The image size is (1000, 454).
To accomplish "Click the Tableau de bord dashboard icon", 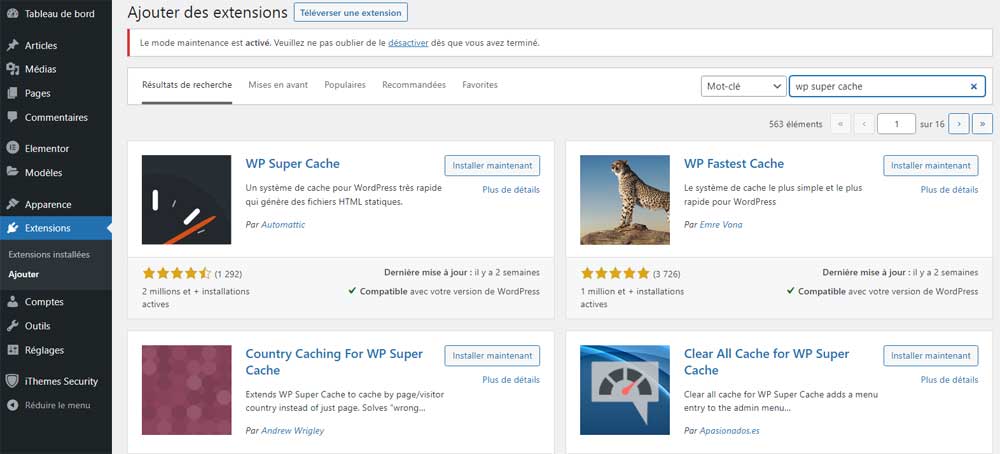I will click(x=12, y=13).
